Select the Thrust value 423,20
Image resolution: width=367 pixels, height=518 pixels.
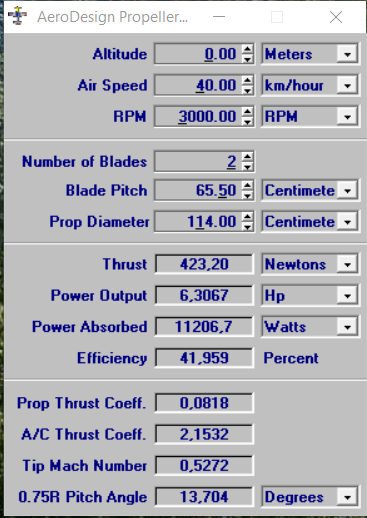pyautogui.click(x=204, y=264)
